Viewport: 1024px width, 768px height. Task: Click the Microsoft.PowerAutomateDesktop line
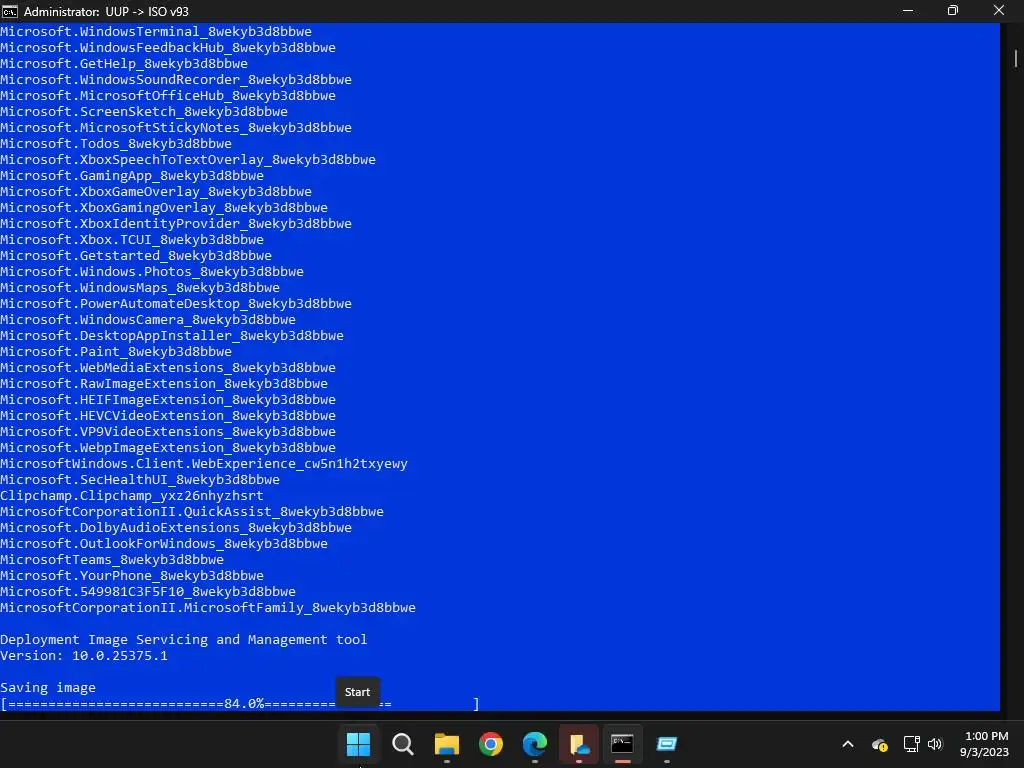click(x=176, y=304)
